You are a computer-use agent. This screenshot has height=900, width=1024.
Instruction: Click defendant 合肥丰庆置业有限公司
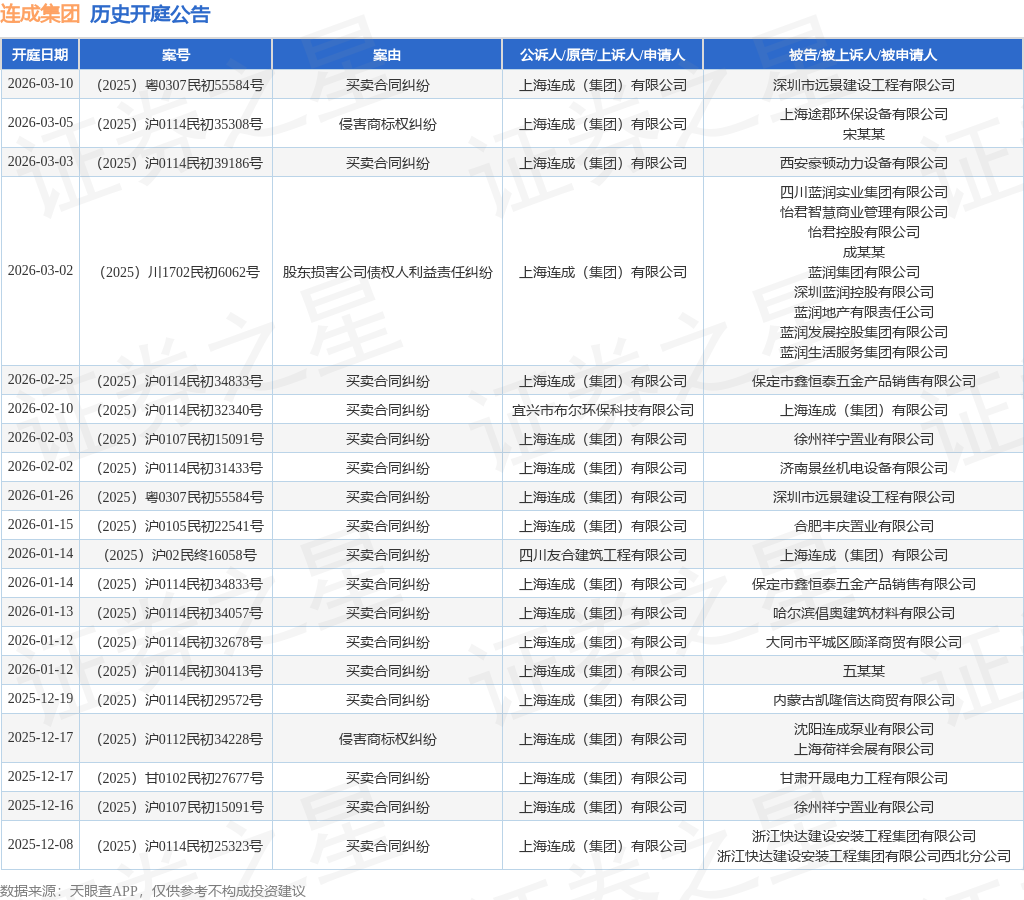863,526
